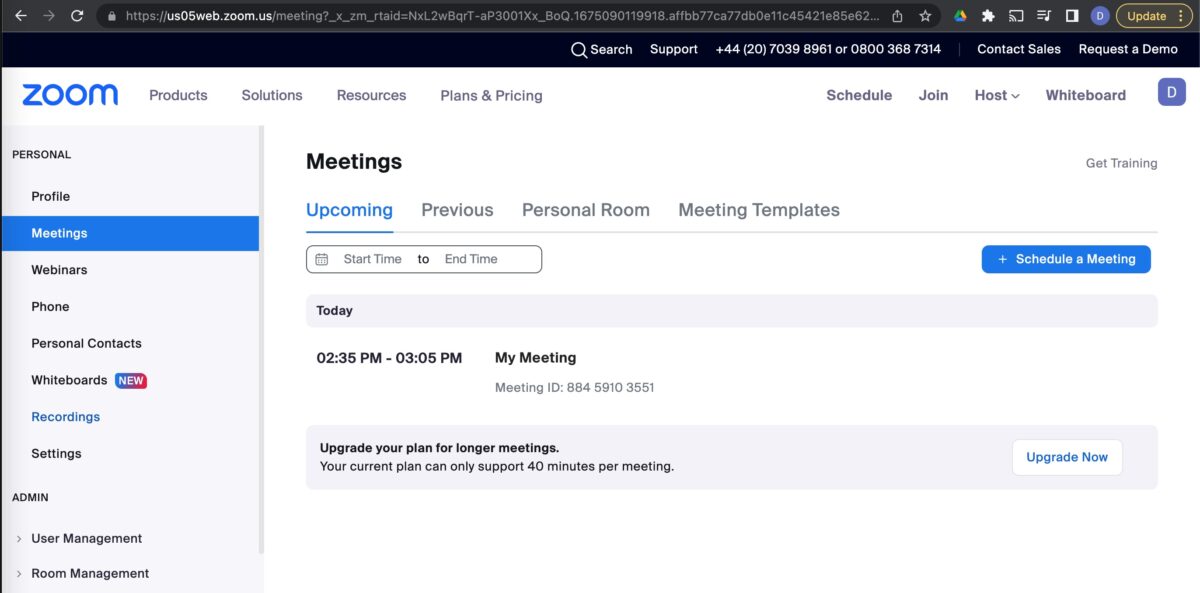This screenshot has height=593, width=1200.
Task: Click the 02:35 PM - 03:05 PM time
Action: click(389, 358)
